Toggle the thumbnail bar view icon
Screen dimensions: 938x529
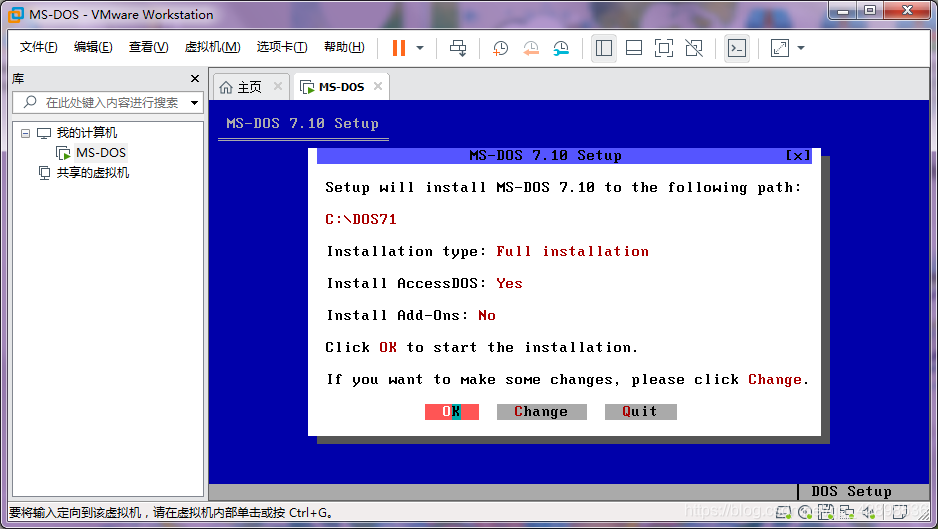[634, 48]
